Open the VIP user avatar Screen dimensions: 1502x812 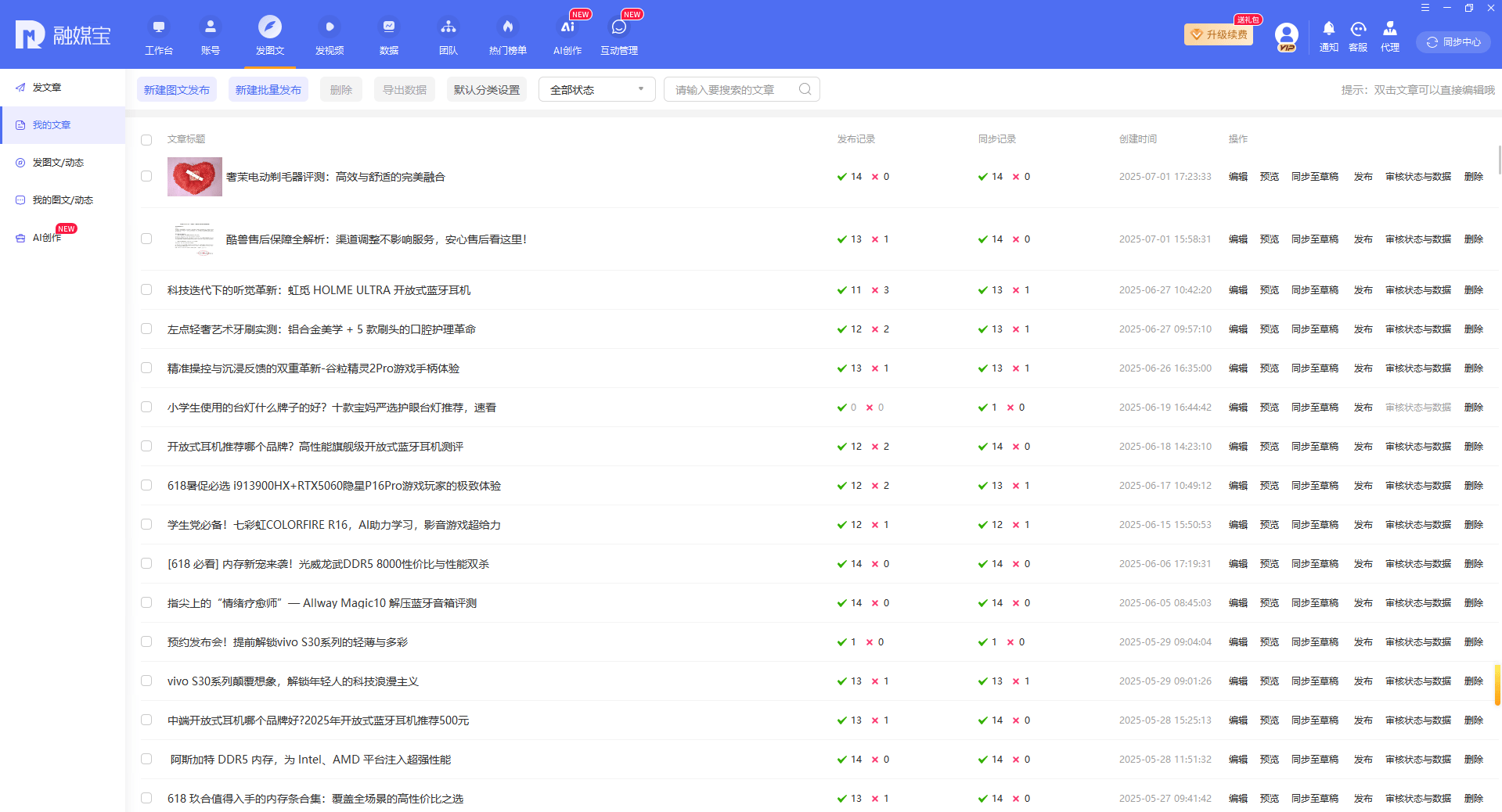tap(1287, 36)
